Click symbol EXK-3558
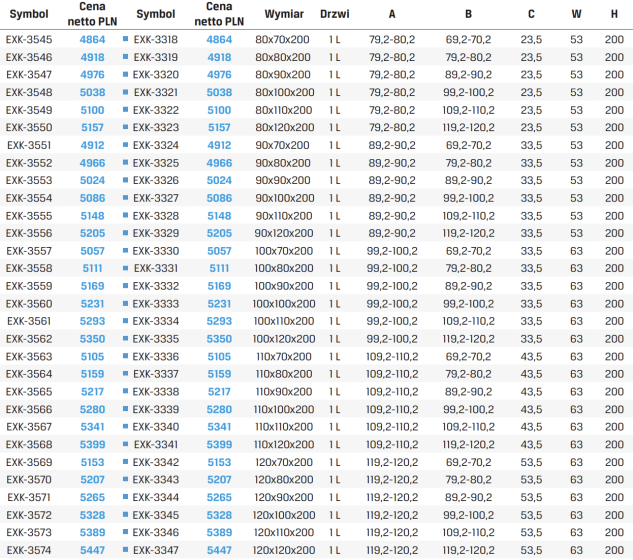Viewport: 633px width, 560px height. point(29,268)
